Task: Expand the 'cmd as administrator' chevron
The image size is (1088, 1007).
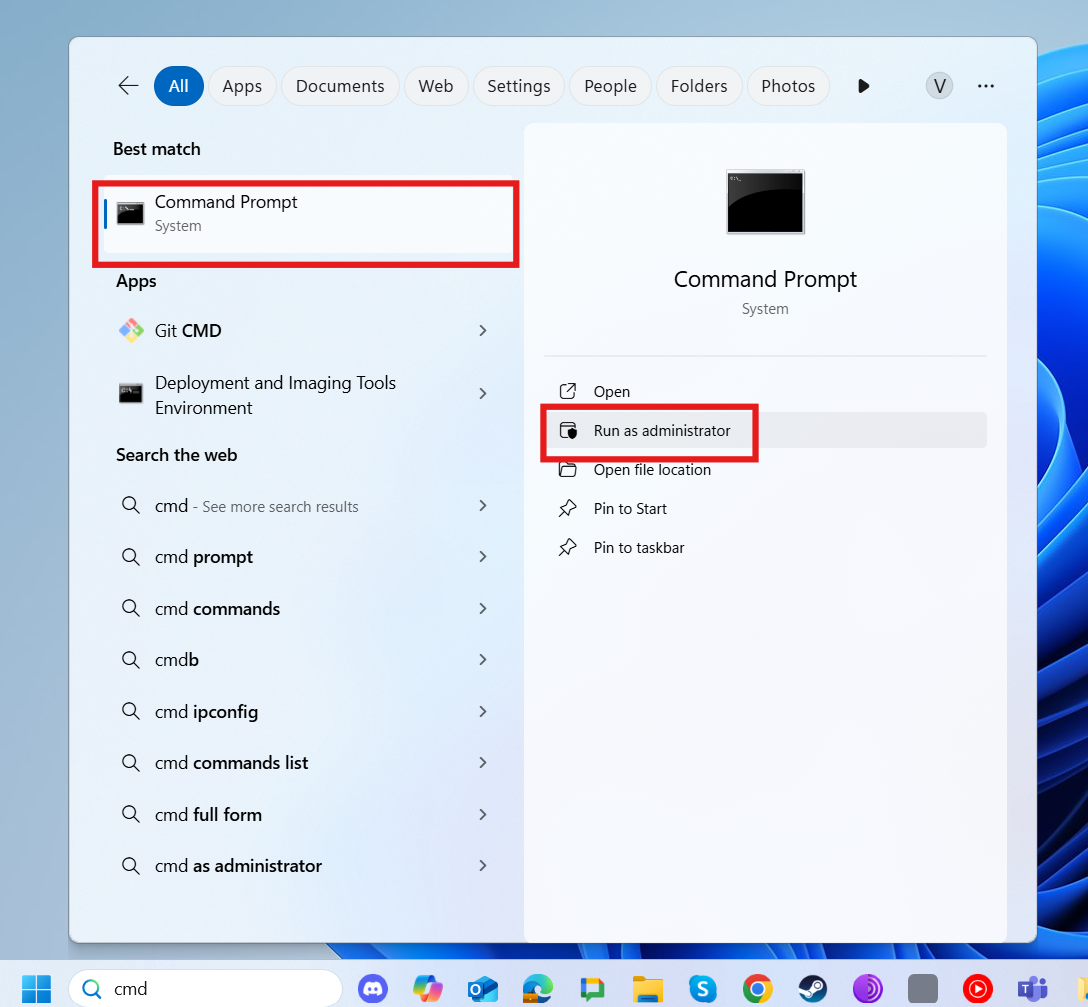Action: click(x=483, y=865)
